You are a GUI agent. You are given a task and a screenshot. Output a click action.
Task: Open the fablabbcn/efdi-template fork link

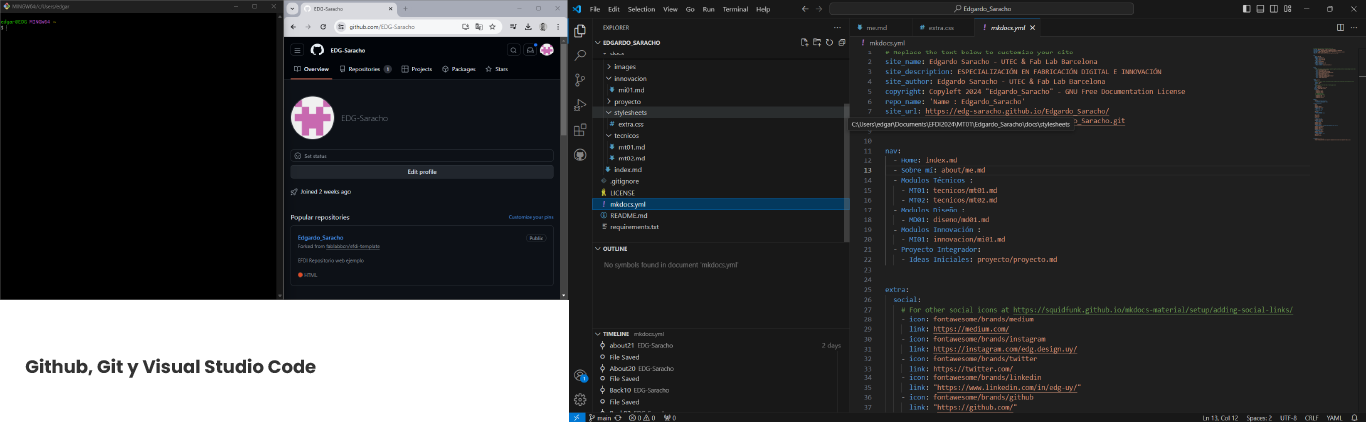pyautogui.click(x=352, y=246)
